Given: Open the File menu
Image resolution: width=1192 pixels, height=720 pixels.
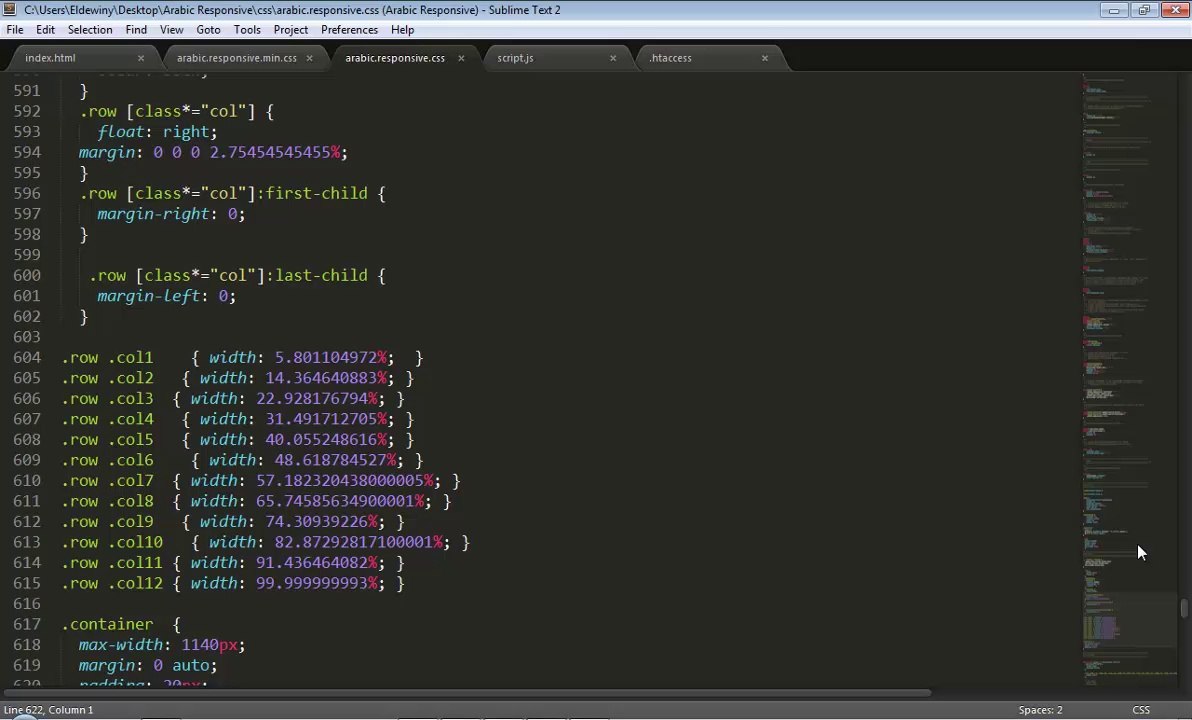Looking at the screenshot, I should click(14, 30).
